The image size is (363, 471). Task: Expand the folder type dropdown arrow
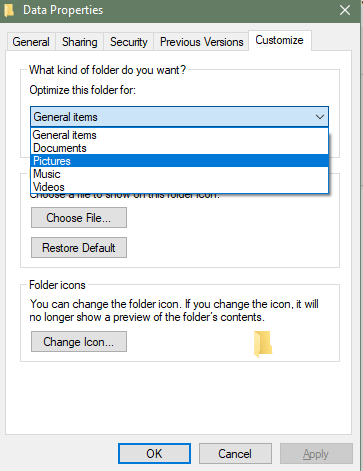(320, 117)
